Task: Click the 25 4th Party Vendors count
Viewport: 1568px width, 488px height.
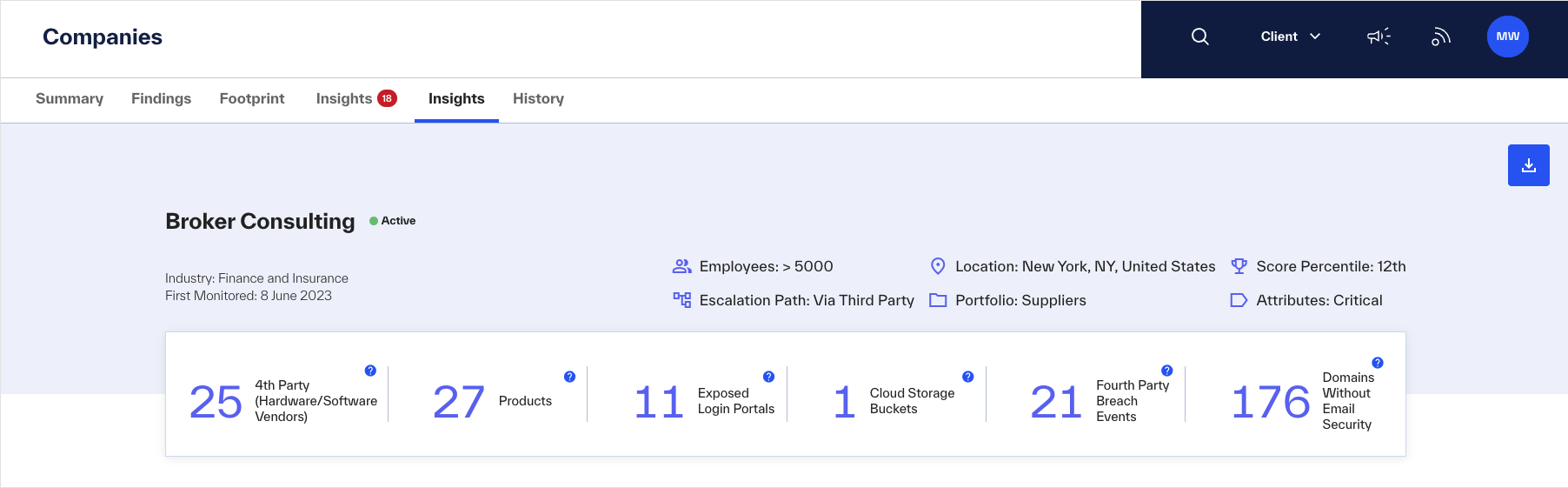Action: pyautogui.click(x=216, y=402)
